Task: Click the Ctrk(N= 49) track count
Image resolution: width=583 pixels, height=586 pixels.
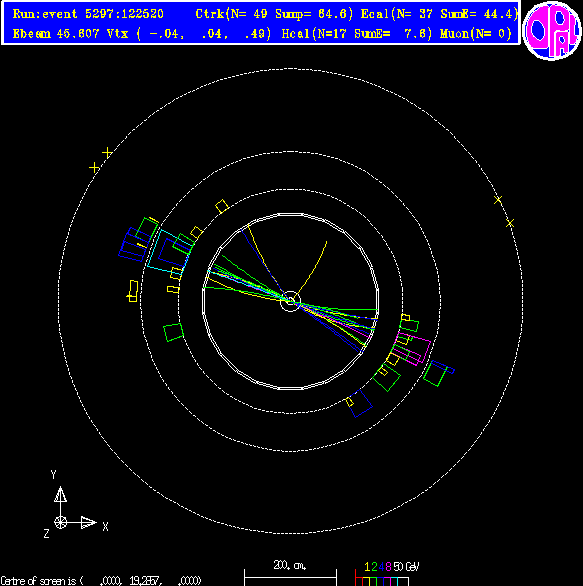Action: tap(232, 14)
